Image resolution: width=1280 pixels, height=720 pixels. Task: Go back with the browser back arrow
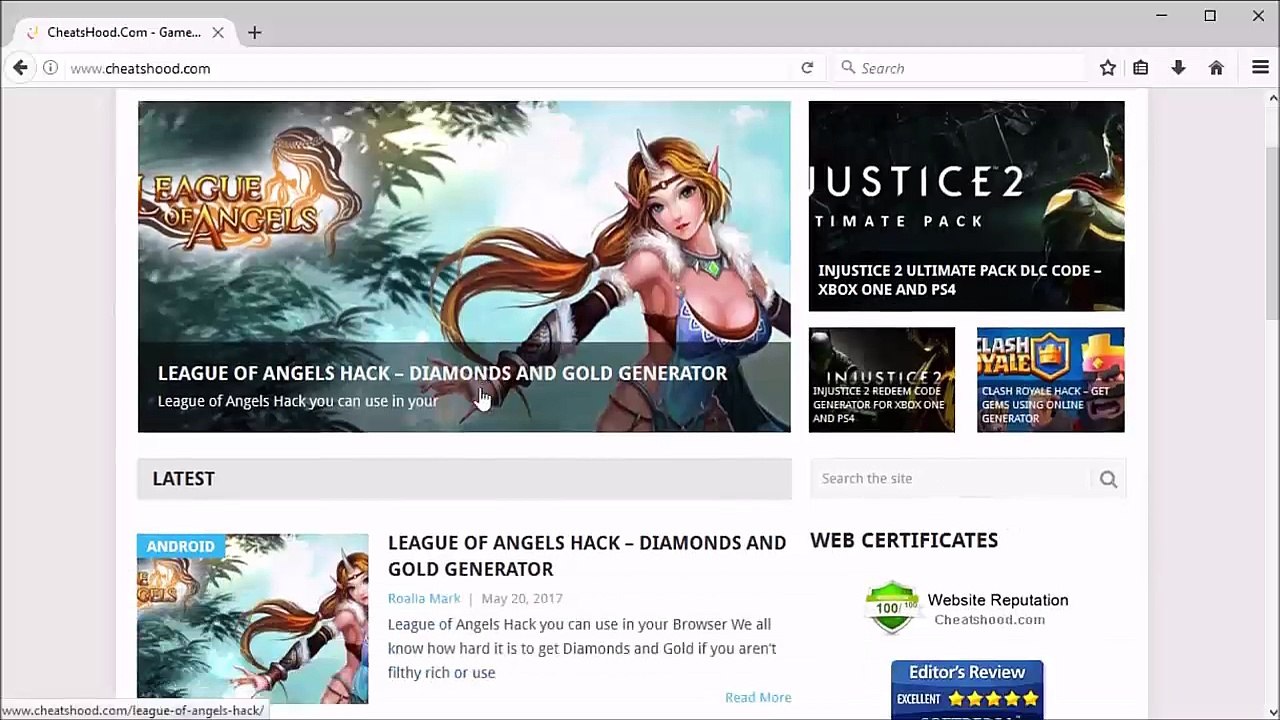[20, 68]
